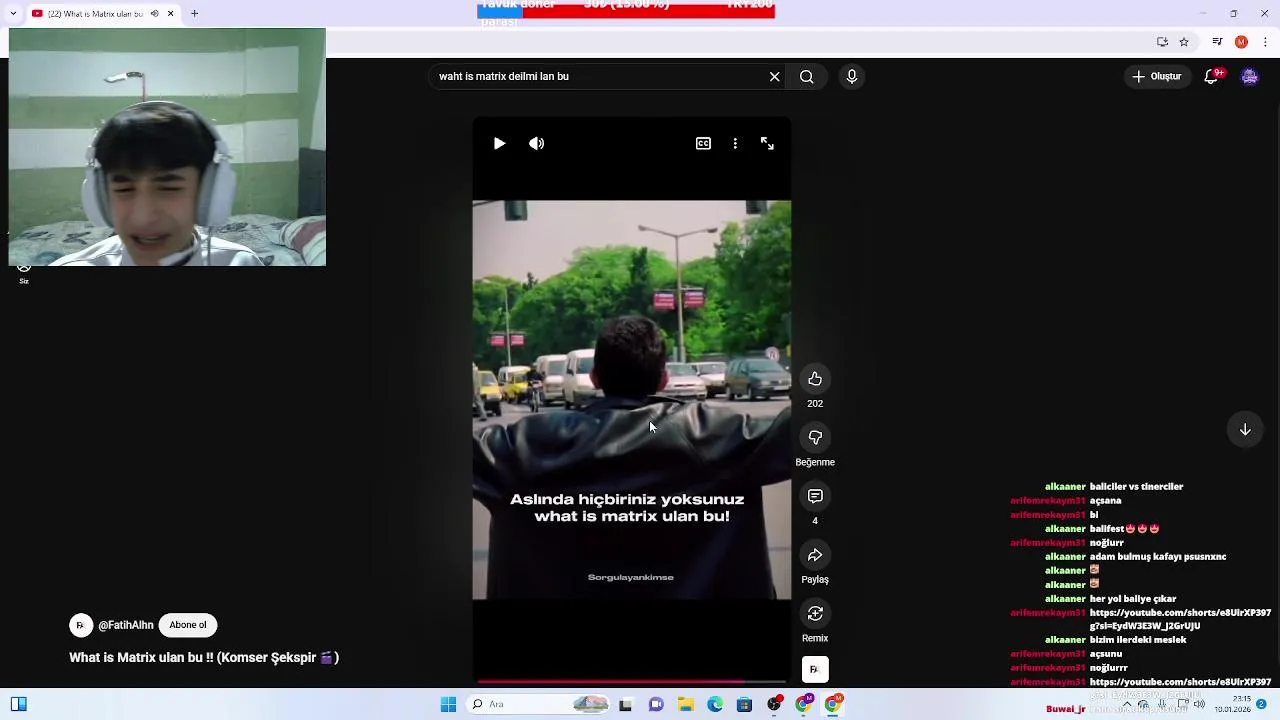Open the YouTube account avatar menu
The image size is (1280, 720).
(x=1249, y=76)
